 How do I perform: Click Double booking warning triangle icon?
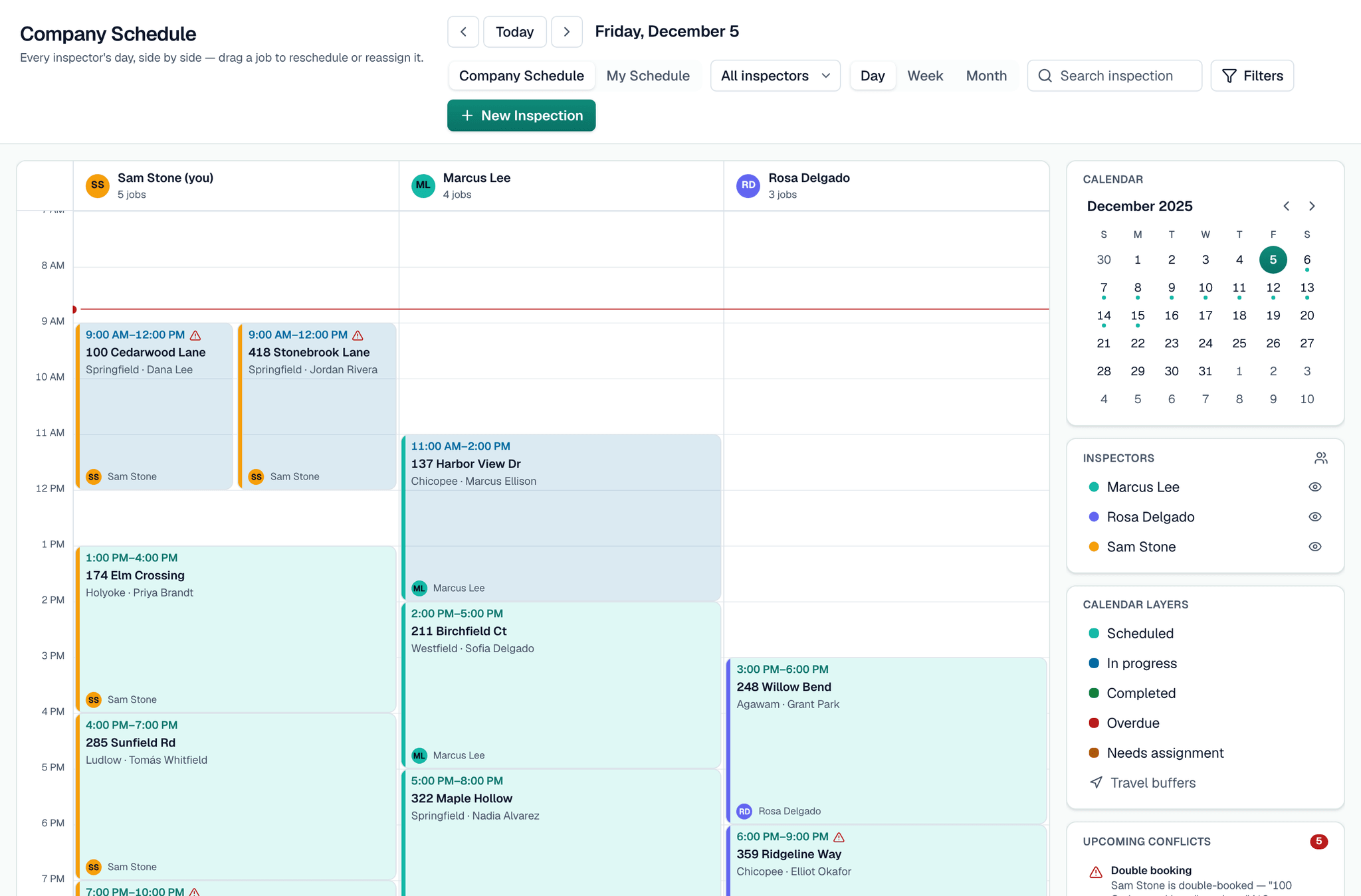[1096, 872]
